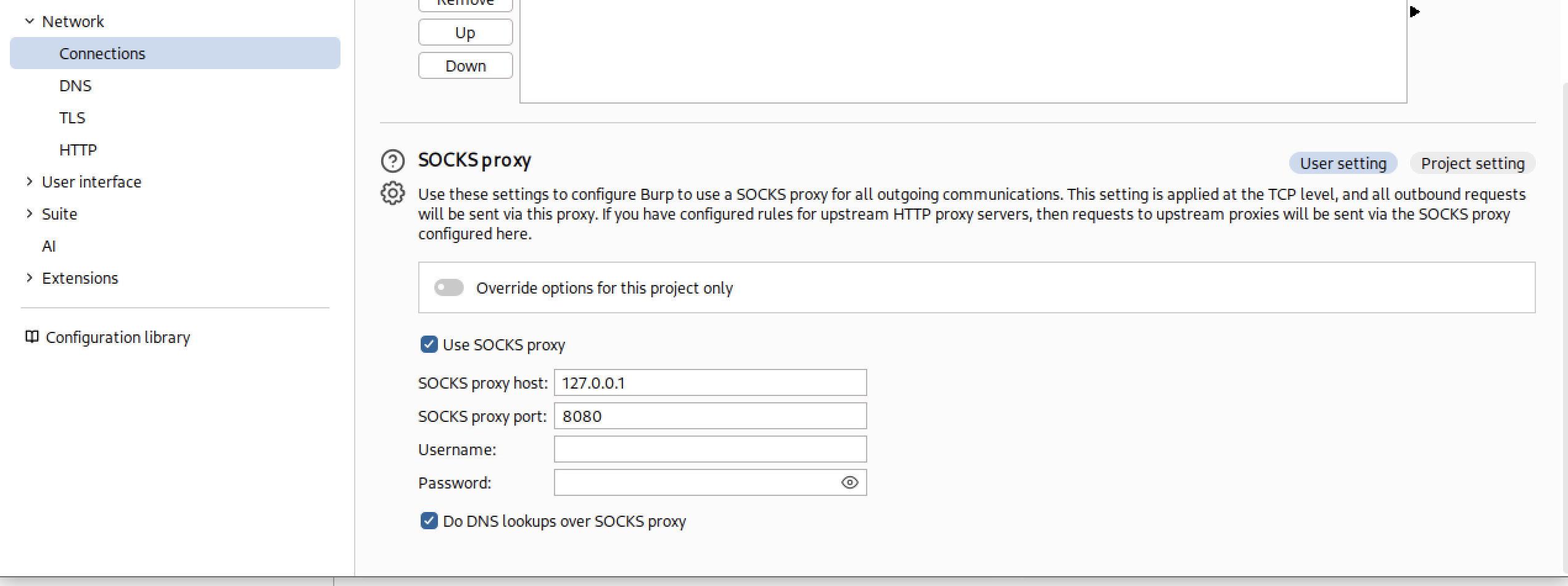Click the Down button
Screen dimensions: 1568x586
[x=465, y=65]
